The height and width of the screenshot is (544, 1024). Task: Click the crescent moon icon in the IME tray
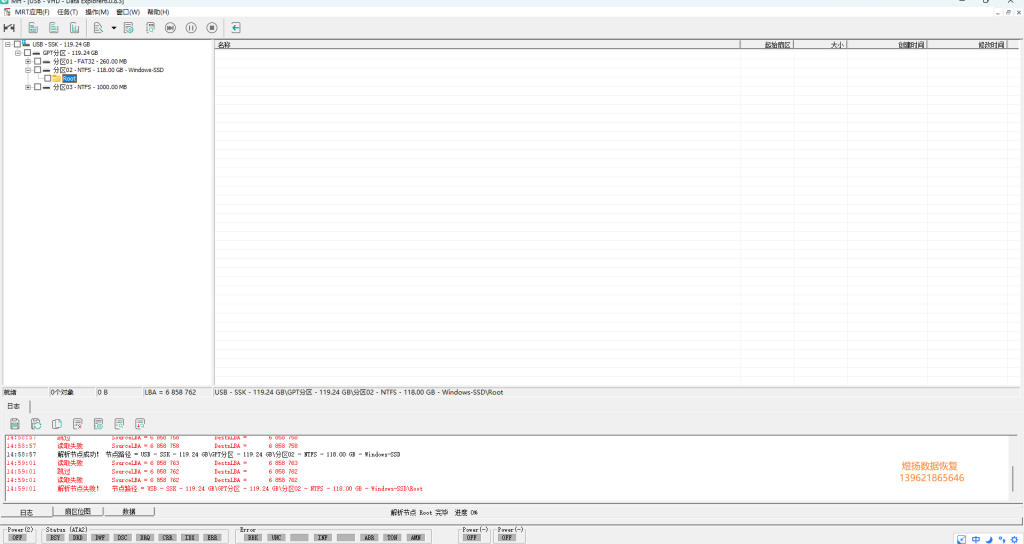click(989, 539)
